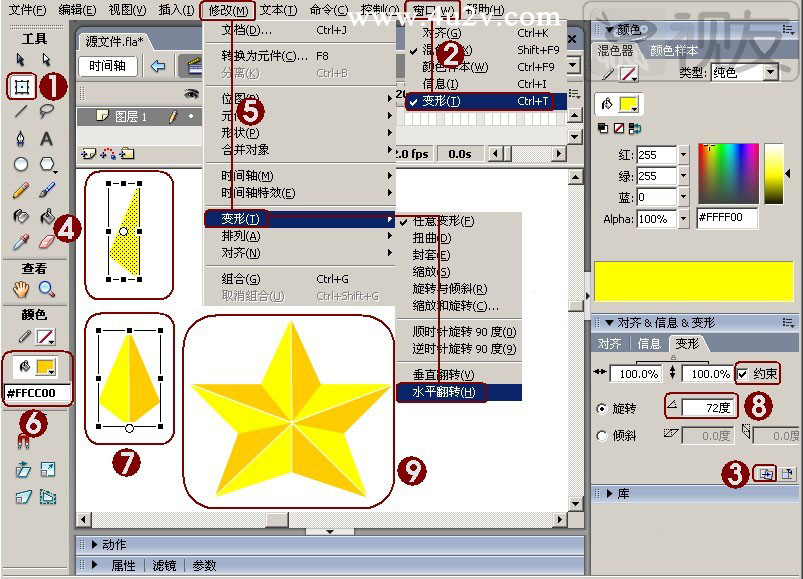Screen dimensions: 803x579
Task: Click Black and White default colors button
Action: point(603,128)
